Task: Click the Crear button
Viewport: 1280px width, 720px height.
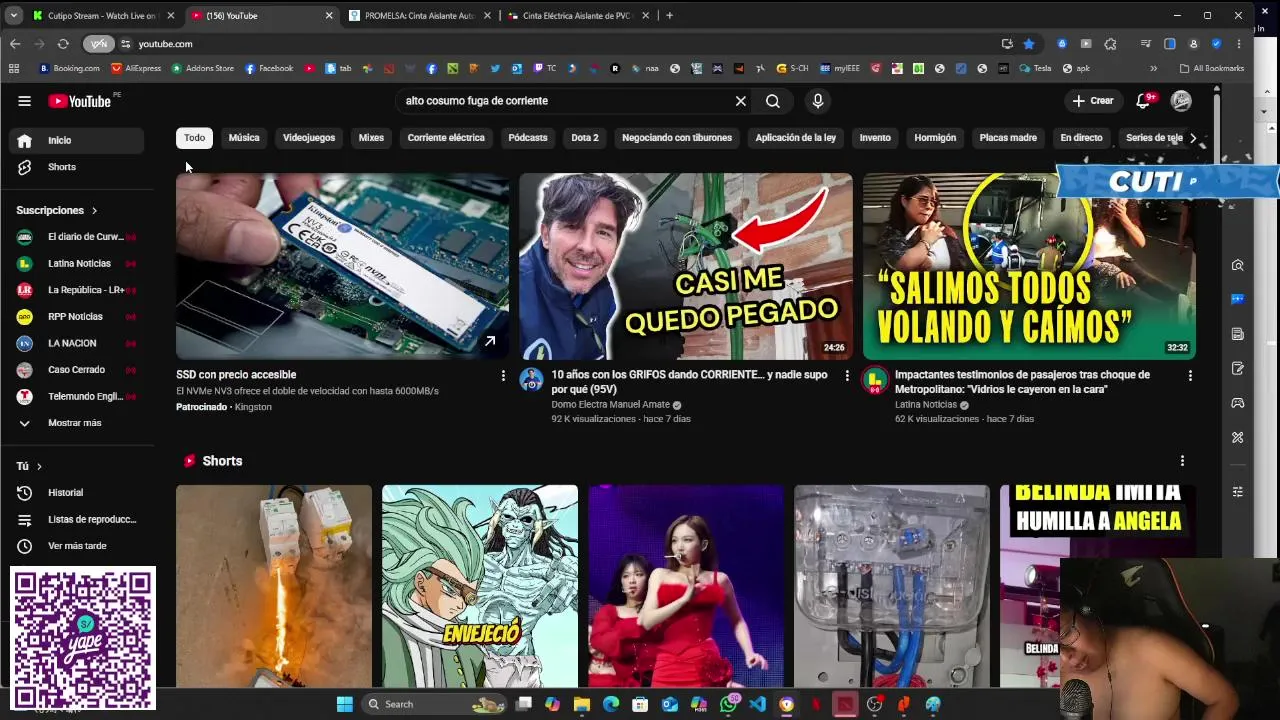Action: click(1093, 101)
